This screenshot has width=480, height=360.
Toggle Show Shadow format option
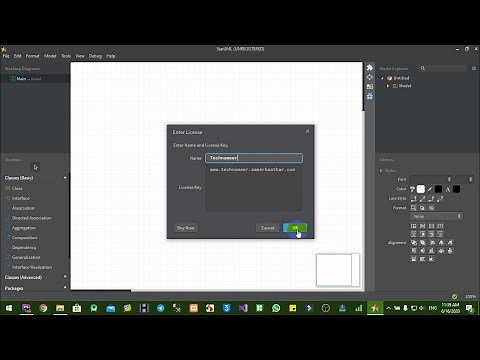422,208
